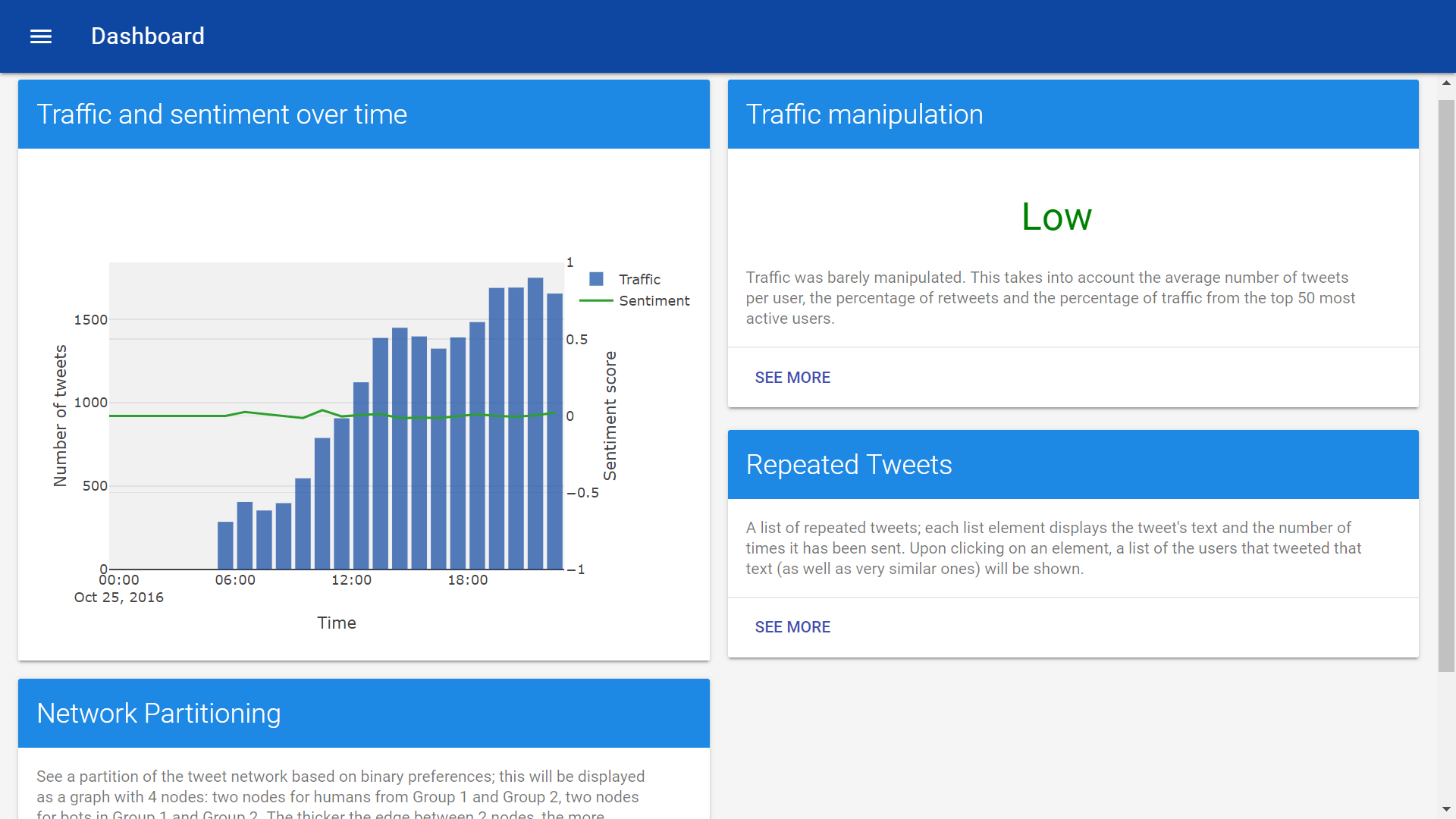Click See More under Traffic manipulation
This screenshot has height=819, width=1456.
792,378
